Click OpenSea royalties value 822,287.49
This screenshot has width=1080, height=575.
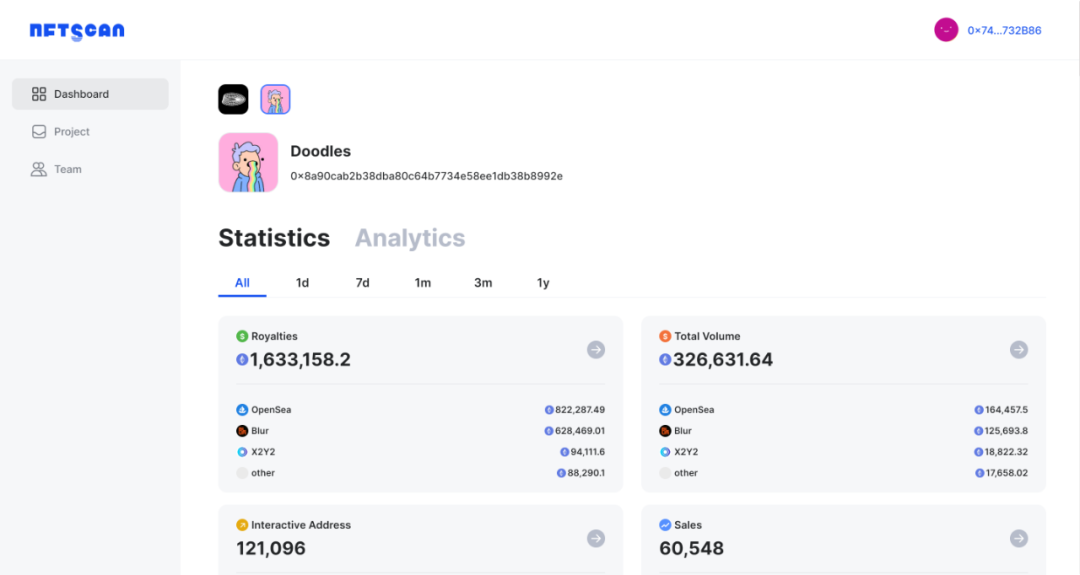pos(580,410)
